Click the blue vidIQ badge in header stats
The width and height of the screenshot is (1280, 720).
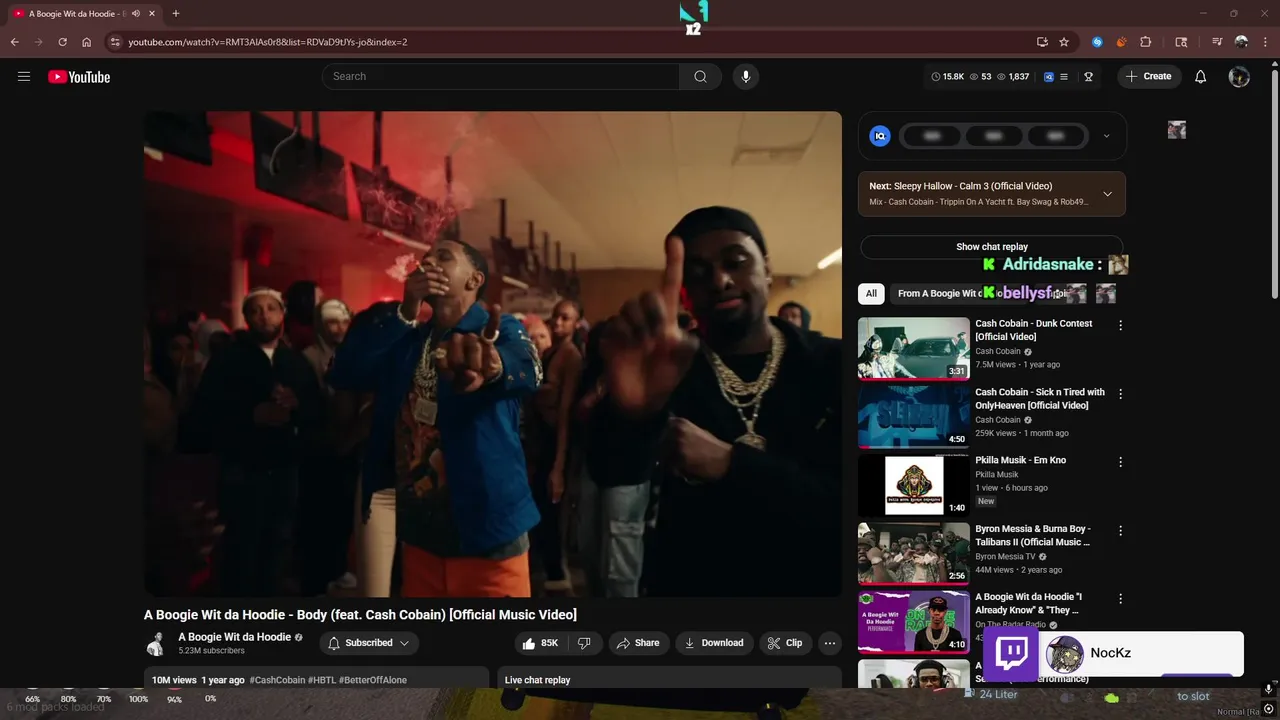pyautogui.click(x=1048, y=76)
